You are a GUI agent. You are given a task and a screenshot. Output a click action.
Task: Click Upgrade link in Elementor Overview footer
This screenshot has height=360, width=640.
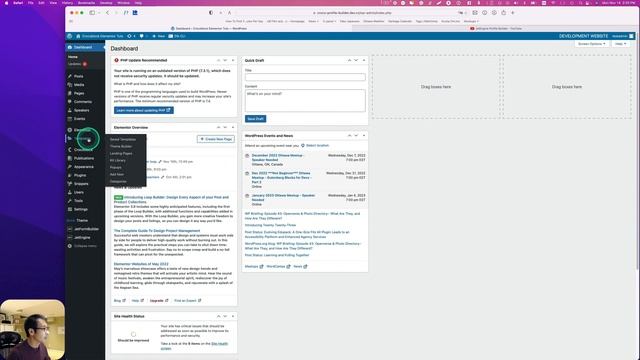[x=159, y=301]
